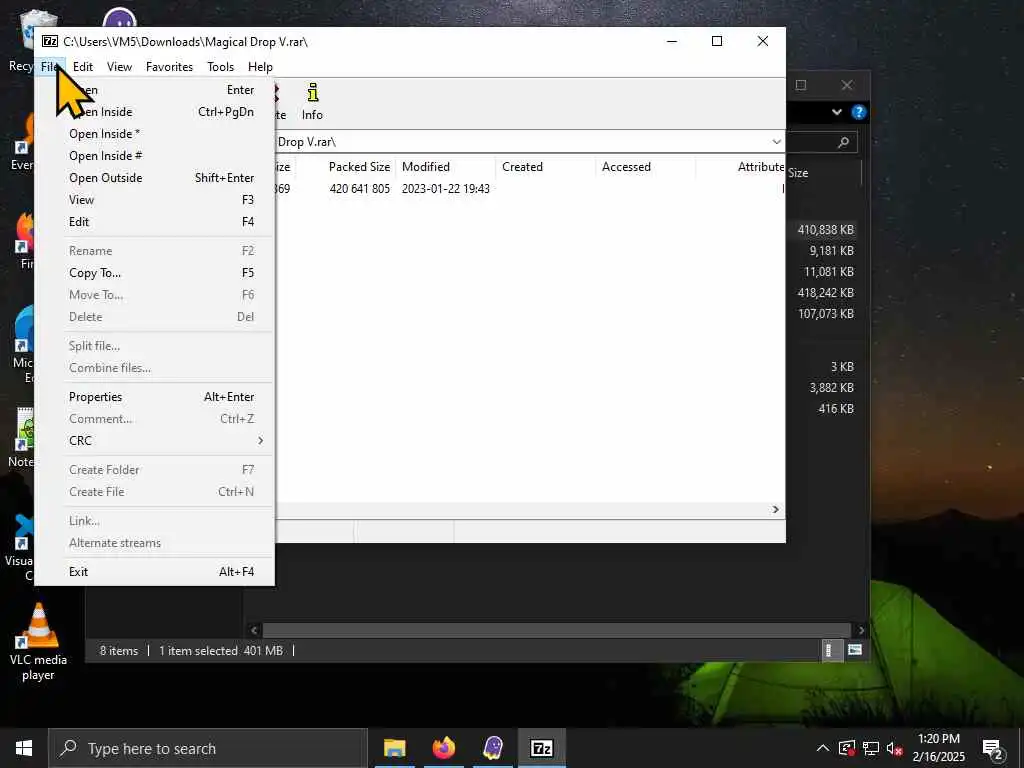
Task: Open the Help menu
Action: [260, 67]
